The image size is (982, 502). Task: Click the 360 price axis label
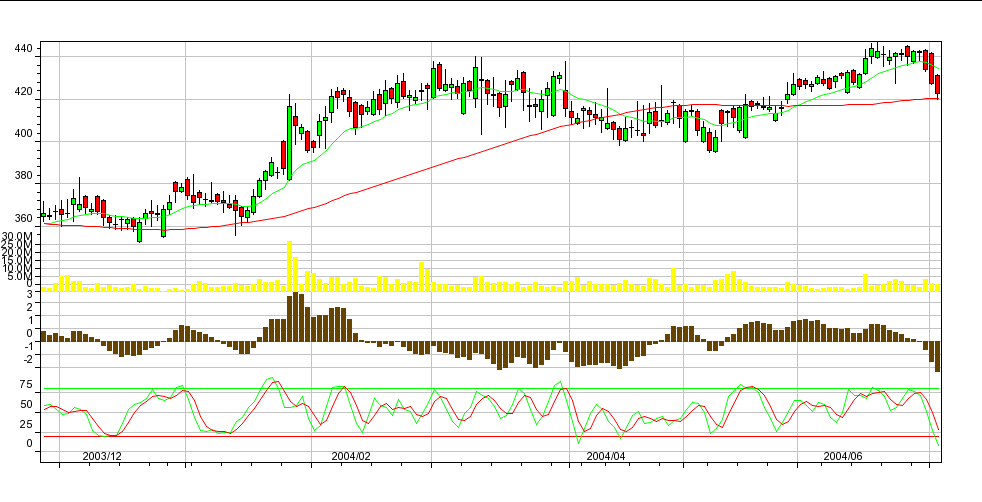pyautogui.click(x=24, y=218)
